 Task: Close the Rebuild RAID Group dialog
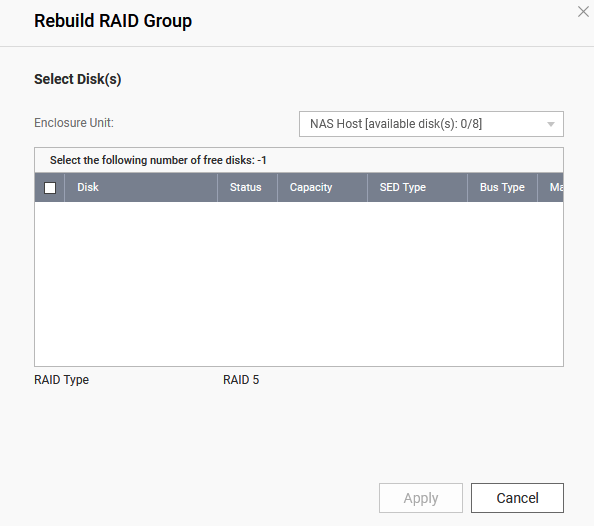pyautogui.click(x=583, y=12)
